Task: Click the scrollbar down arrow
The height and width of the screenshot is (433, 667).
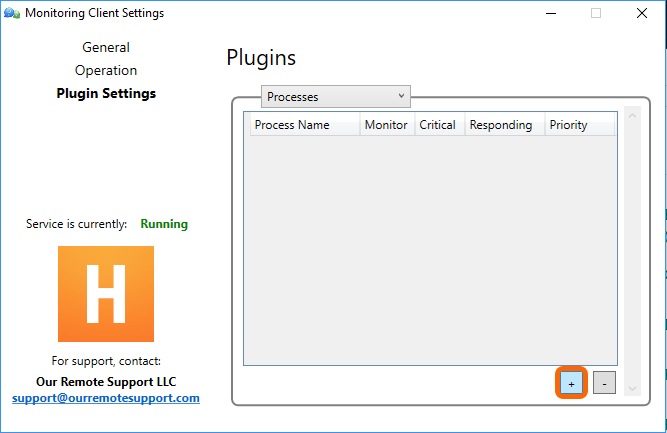Action: [632, 388]
